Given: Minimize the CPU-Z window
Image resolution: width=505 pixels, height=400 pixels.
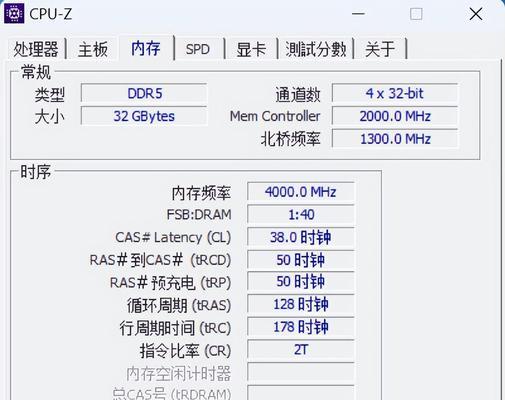Looking at the screenshot, I should click(358, 14).
